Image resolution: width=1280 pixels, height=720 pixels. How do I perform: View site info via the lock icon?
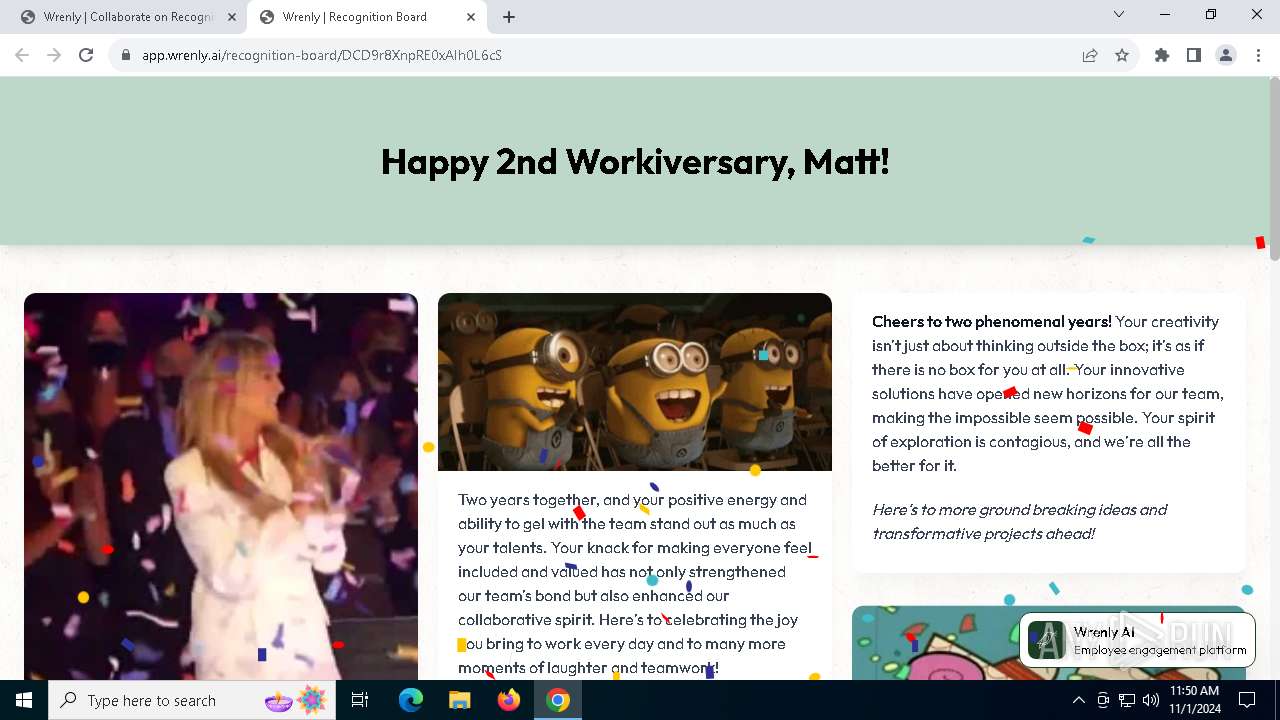click(126, 55)
